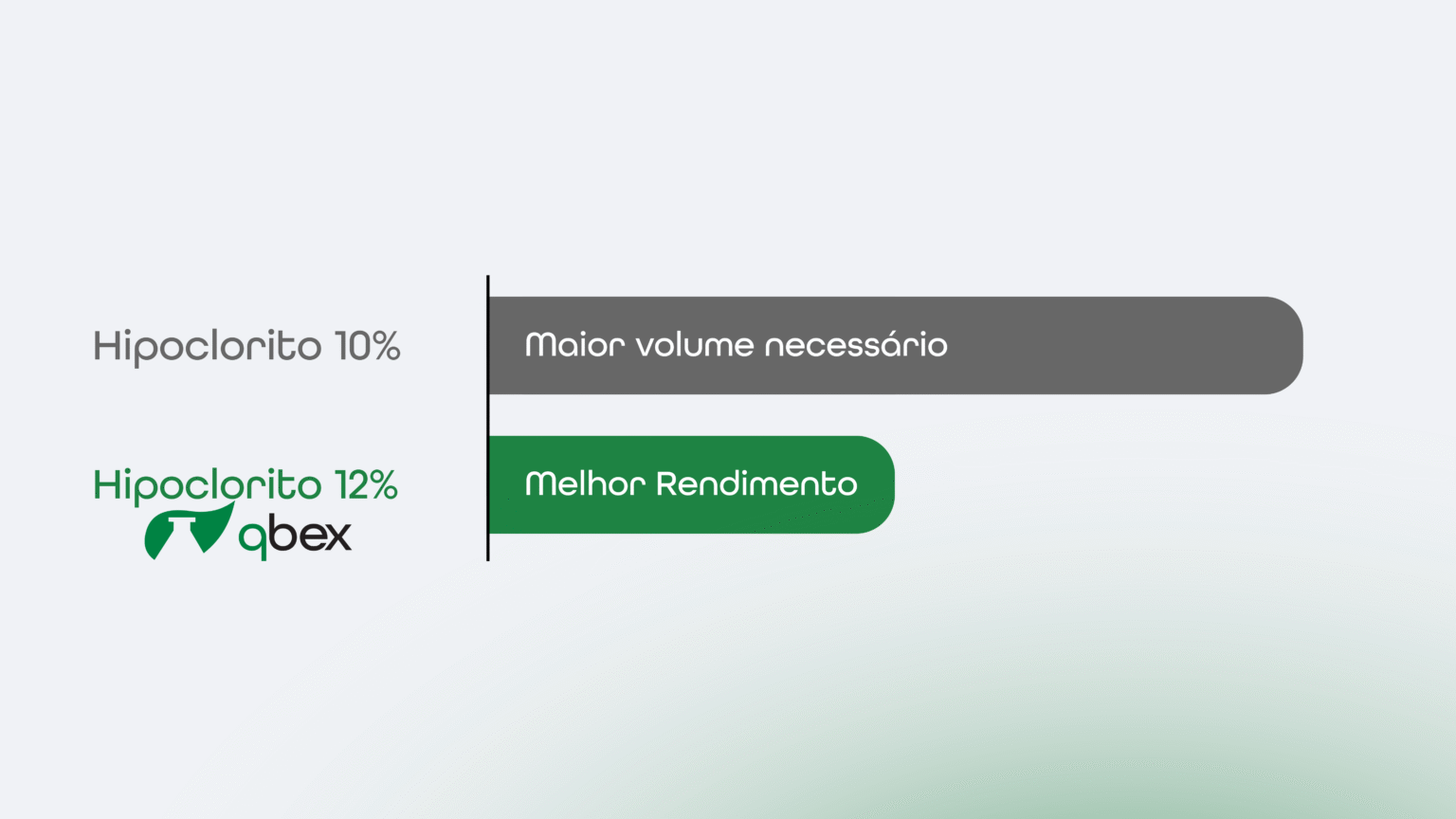Select the '10%' value in gray label
The image size is (1456, 819).
click(x=368, y=346)
